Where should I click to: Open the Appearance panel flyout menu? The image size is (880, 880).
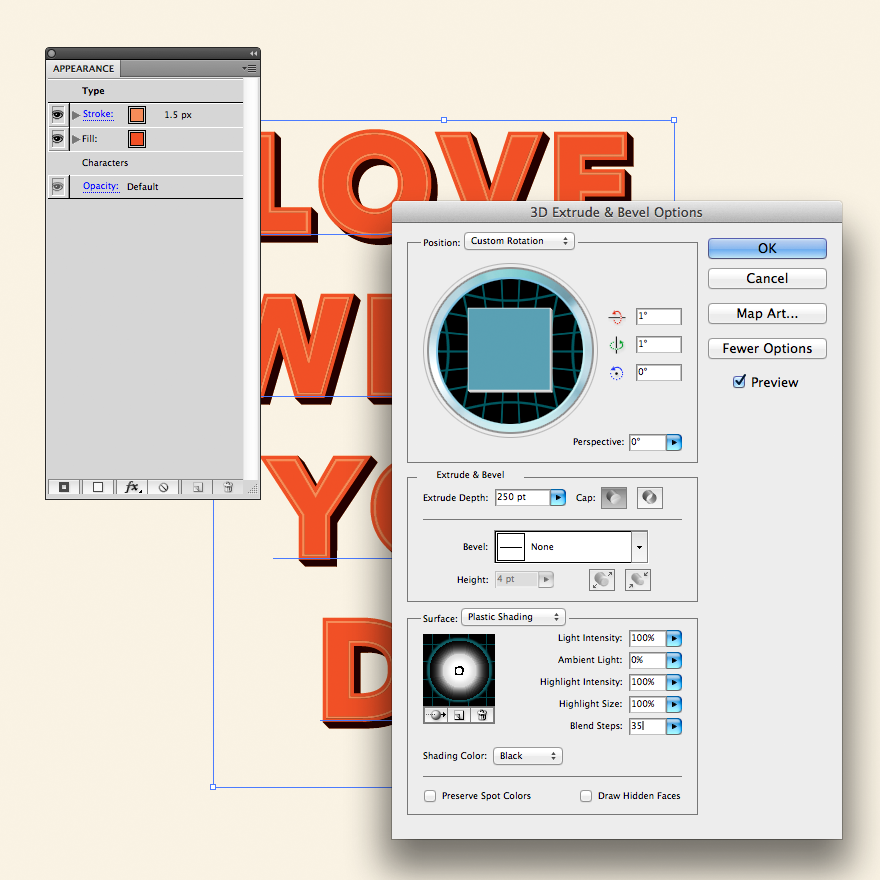pyautogui.click(x=250, y=68)
